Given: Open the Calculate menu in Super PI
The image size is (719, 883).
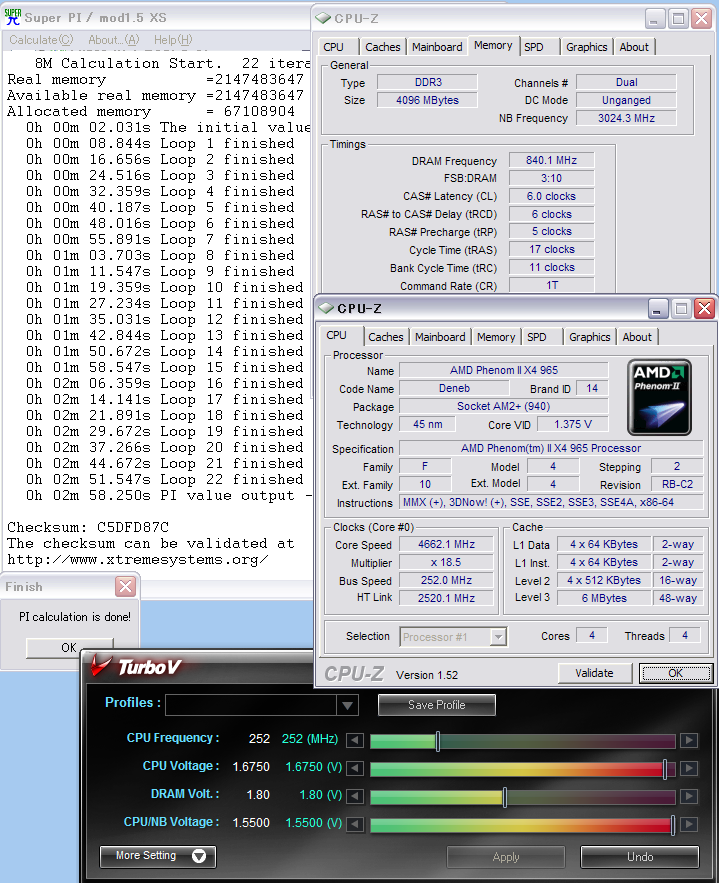Looking at the screenshot, I should click(41, 40).
